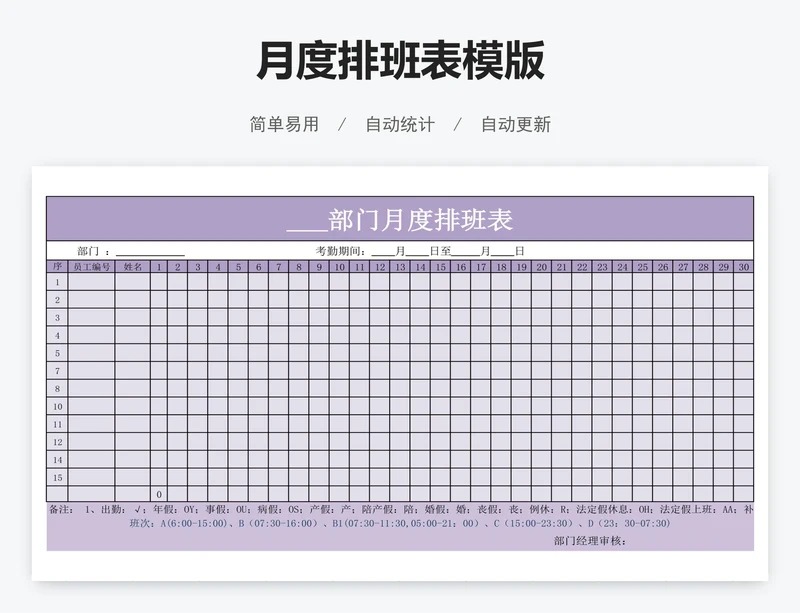Click the 班次 shift times note line
The width and height of the screenshot is (800, 613).
400,523
